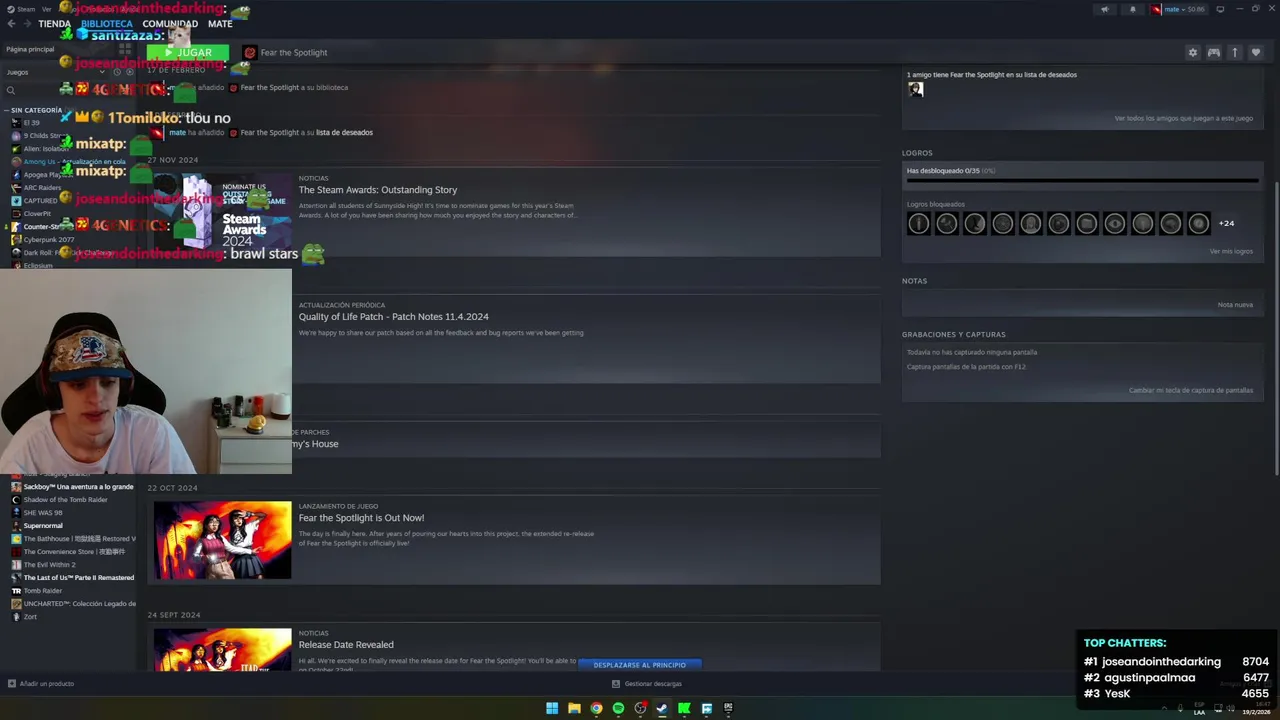Show all 24 more locked achievements
Screen dimensions: 1280x720
[x=1226, y=223]
